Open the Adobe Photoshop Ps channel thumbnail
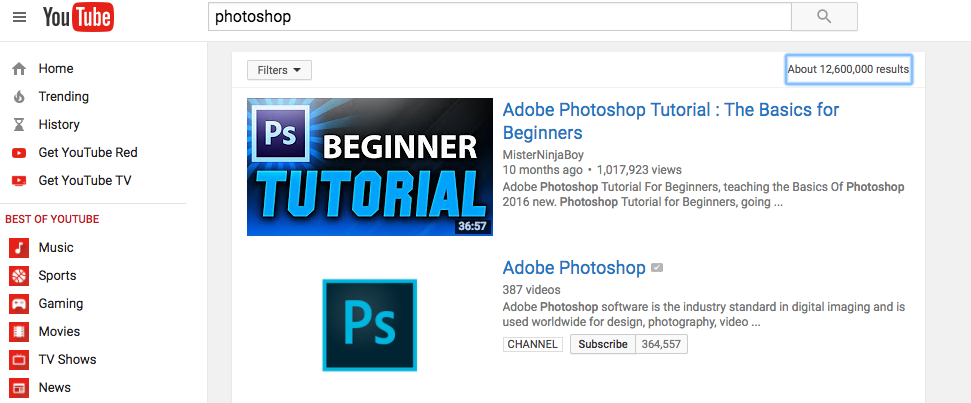Viewport: 971px width, 403px height. tap(370, 325)
